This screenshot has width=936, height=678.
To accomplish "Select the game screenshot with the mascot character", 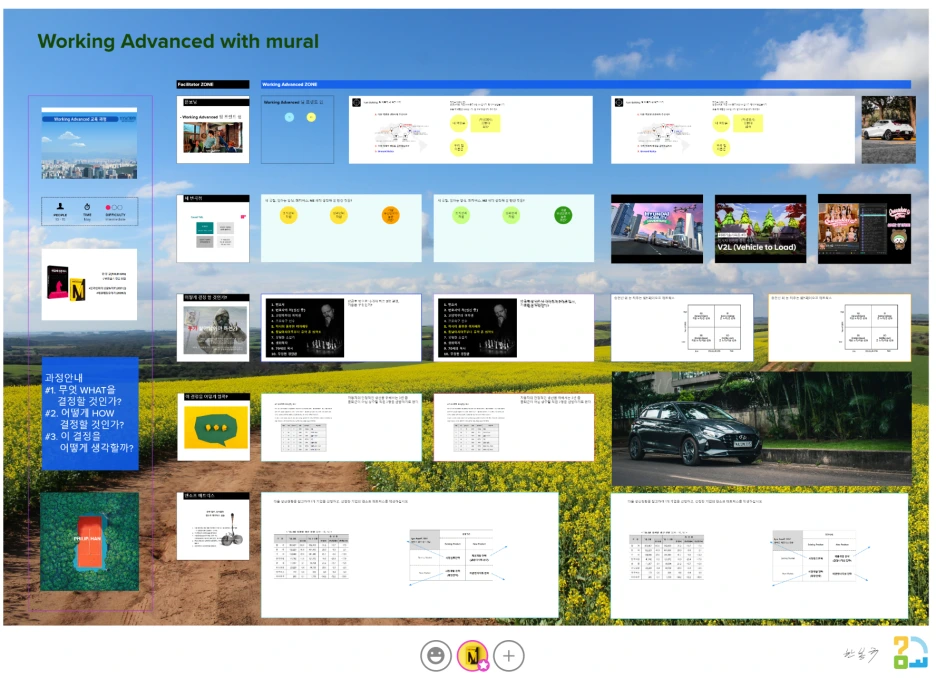I will 864,229.
